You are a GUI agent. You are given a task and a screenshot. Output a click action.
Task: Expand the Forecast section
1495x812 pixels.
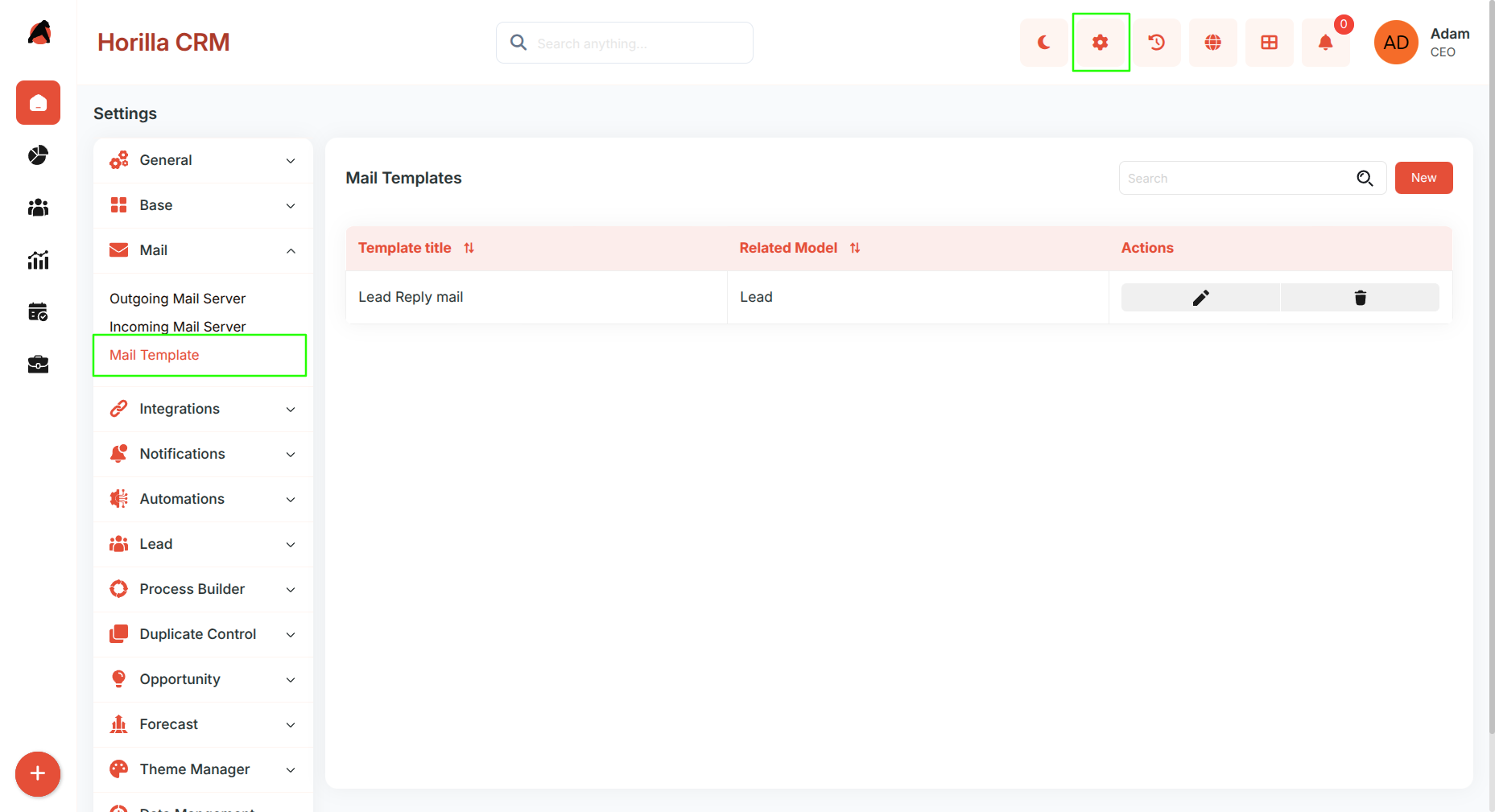[203, 724]
